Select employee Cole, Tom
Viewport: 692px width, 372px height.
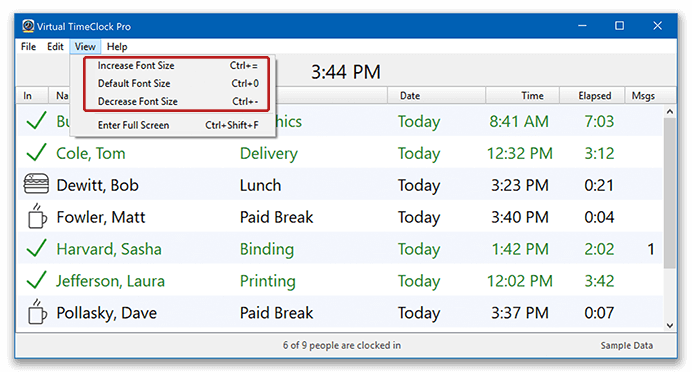pyautogui.click(x=91, y=154)
